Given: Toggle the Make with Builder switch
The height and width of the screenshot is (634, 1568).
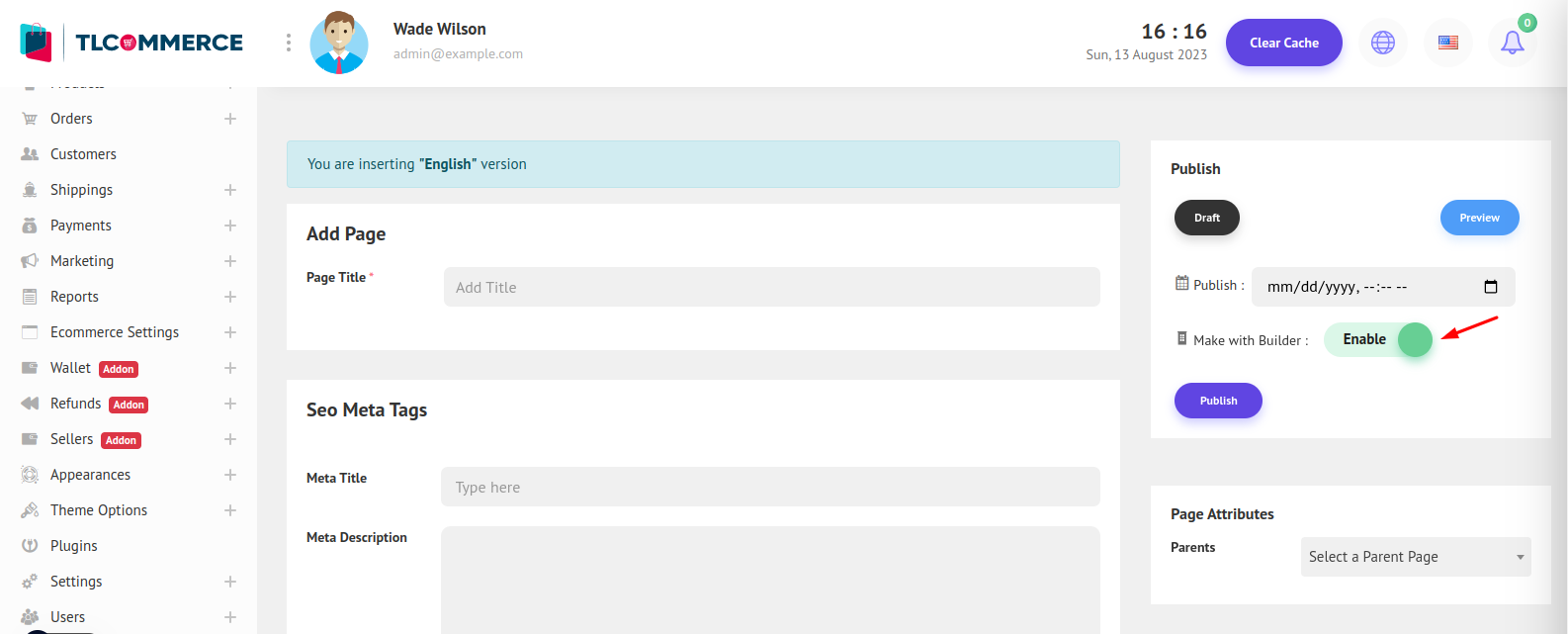Looking at the screenshot, I should click(1378, 339).
